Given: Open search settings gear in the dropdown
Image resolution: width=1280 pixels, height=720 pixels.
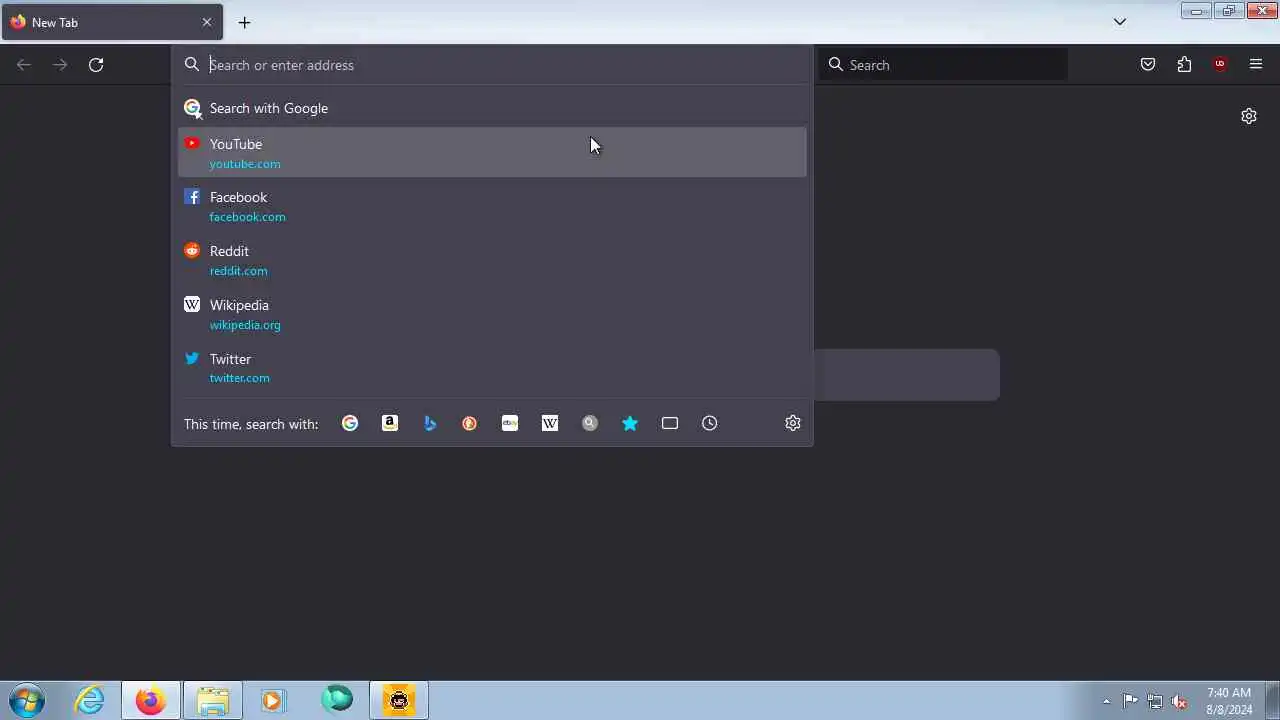Looking at the screenshot, I should coord(793,423).
